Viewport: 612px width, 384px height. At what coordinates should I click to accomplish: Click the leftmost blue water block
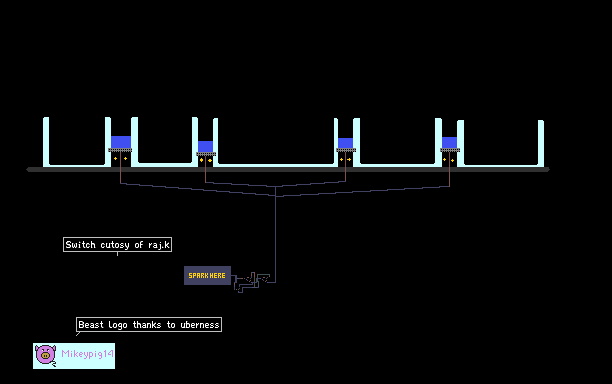[x=121, y=142]
